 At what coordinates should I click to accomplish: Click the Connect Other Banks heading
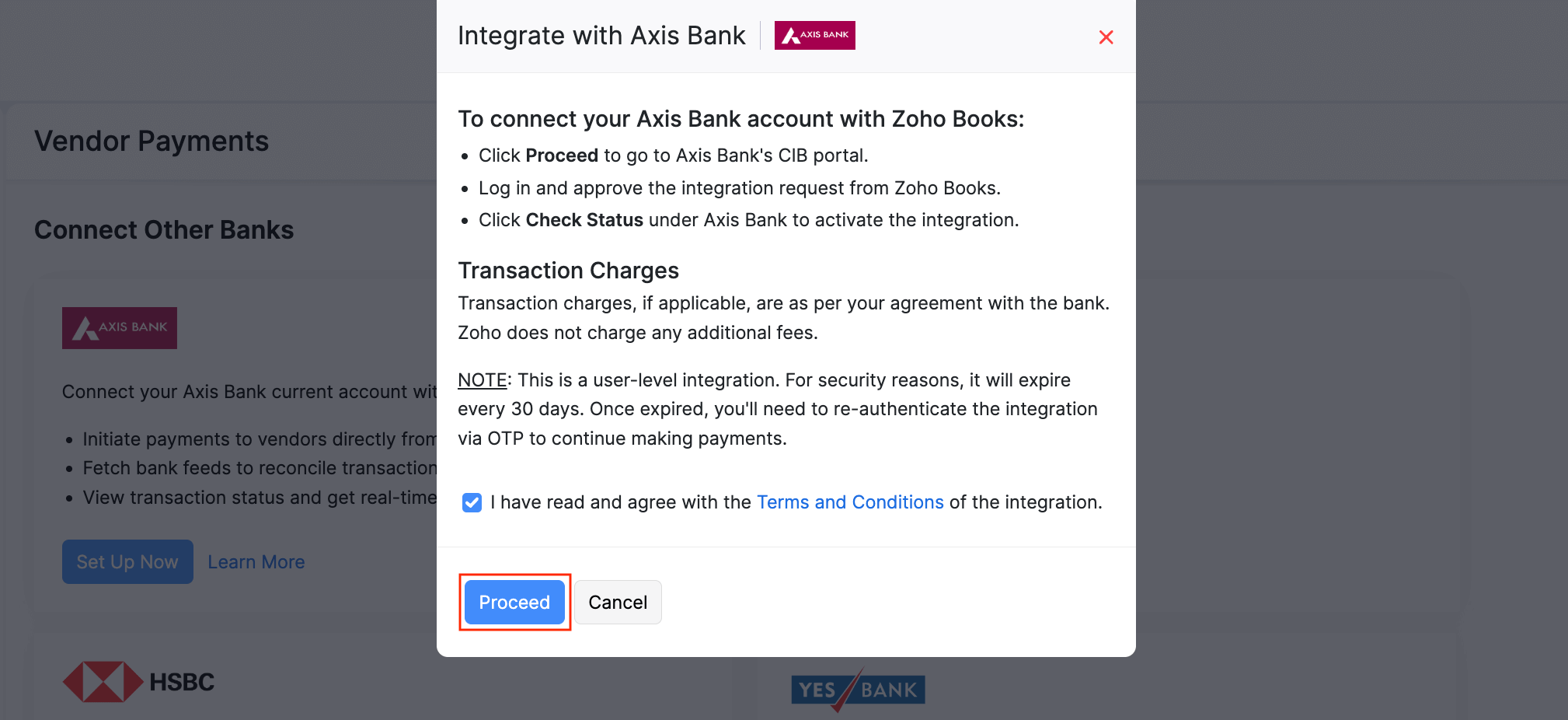(164, 230)
